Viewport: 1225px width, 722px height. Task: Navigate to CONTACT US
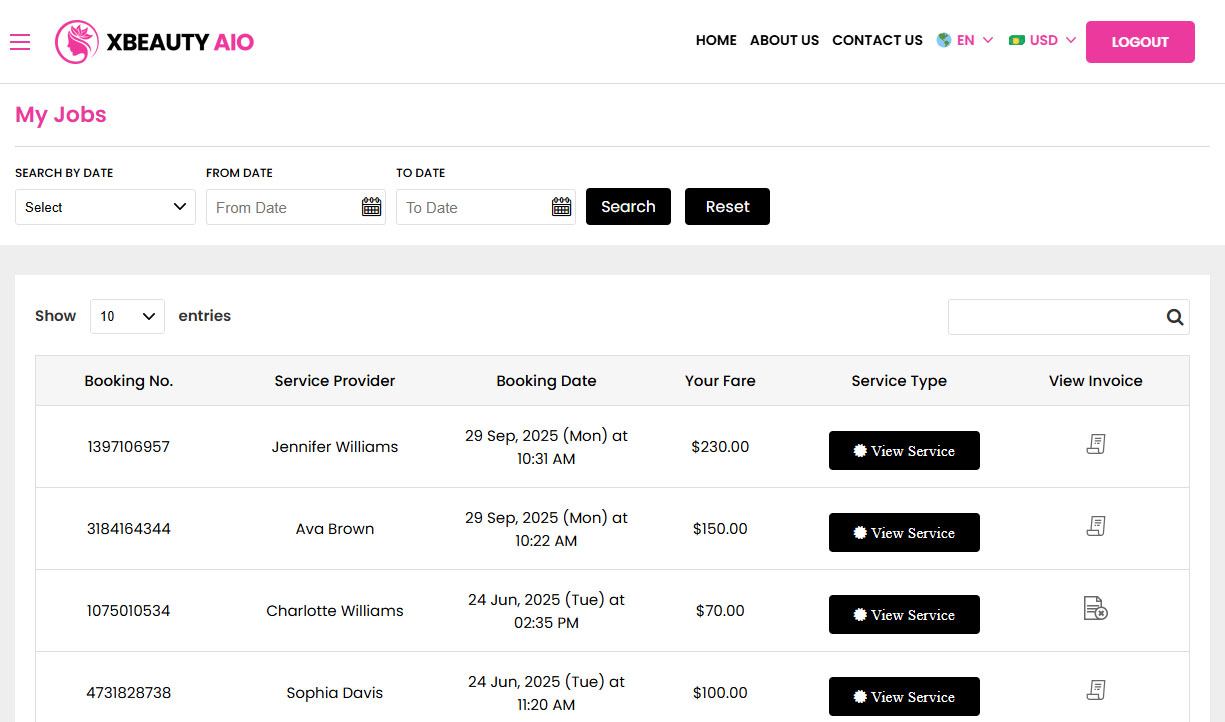(877, 40)
